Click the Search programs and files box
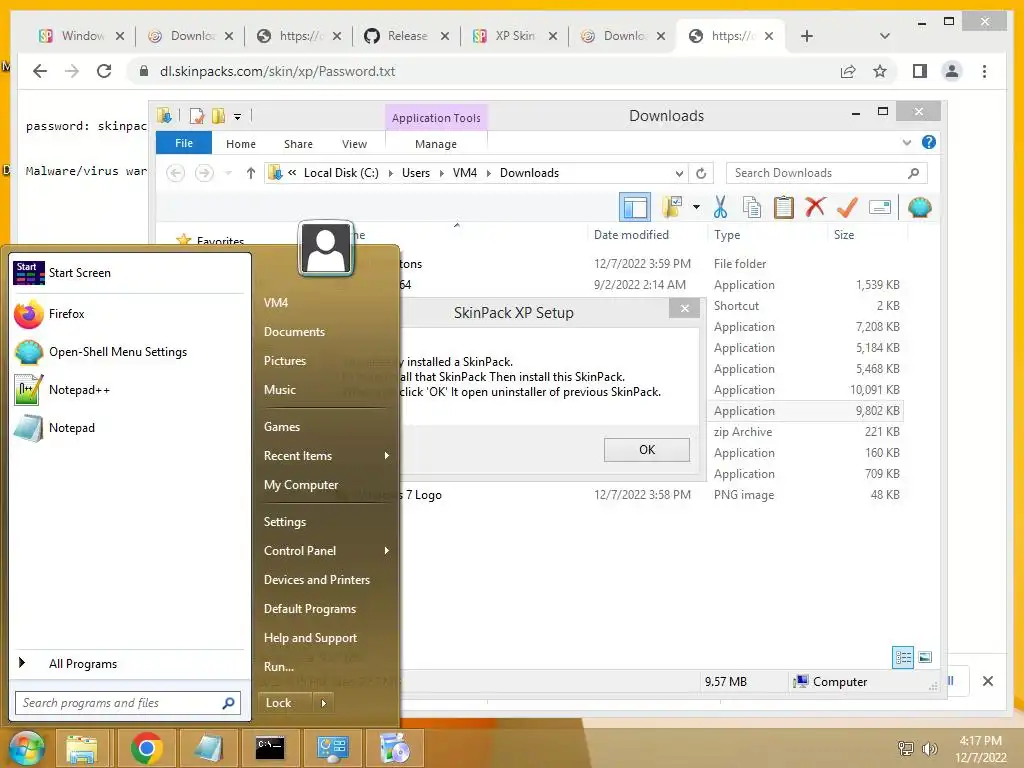Screen dimensions: 1024x768 coord(127,703)
